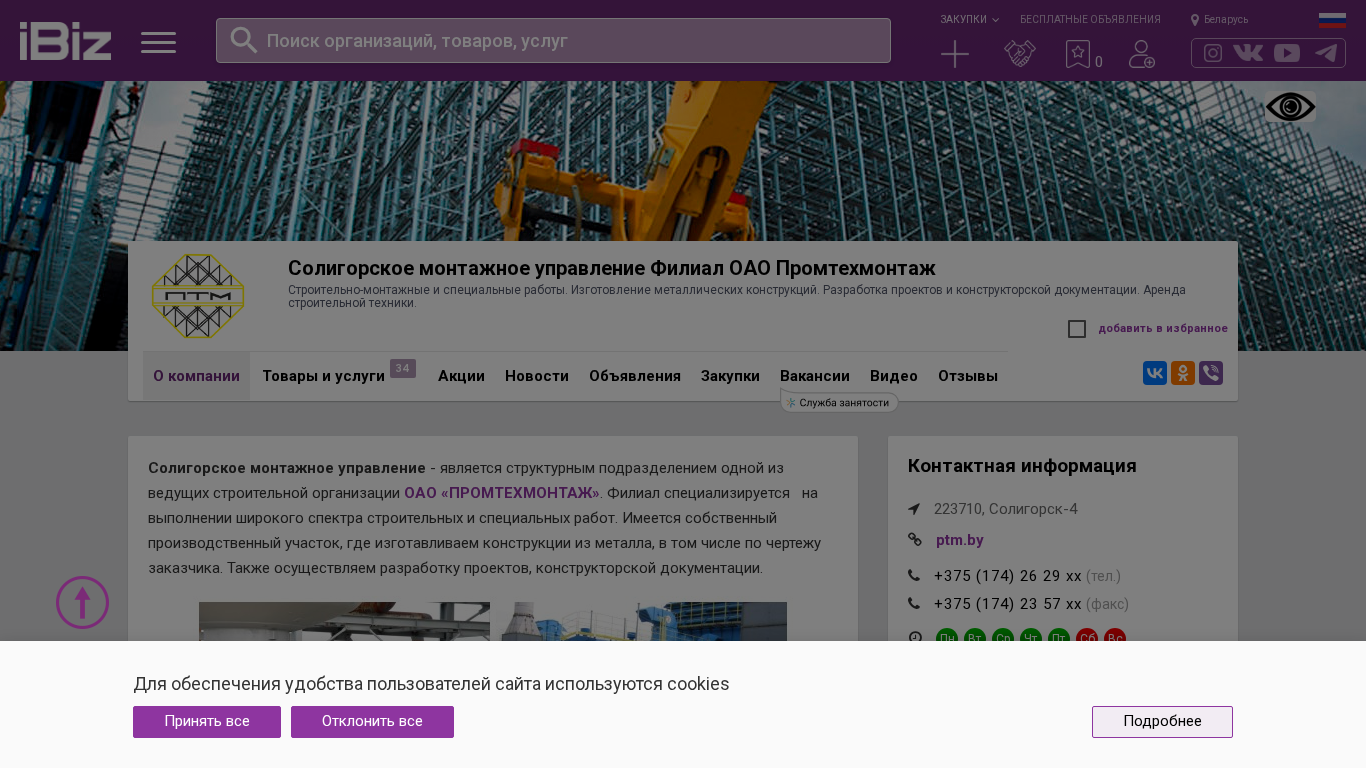Click the 'добавить в избранное' link text
The image size is (1366, 768).
pos(1163,329)
